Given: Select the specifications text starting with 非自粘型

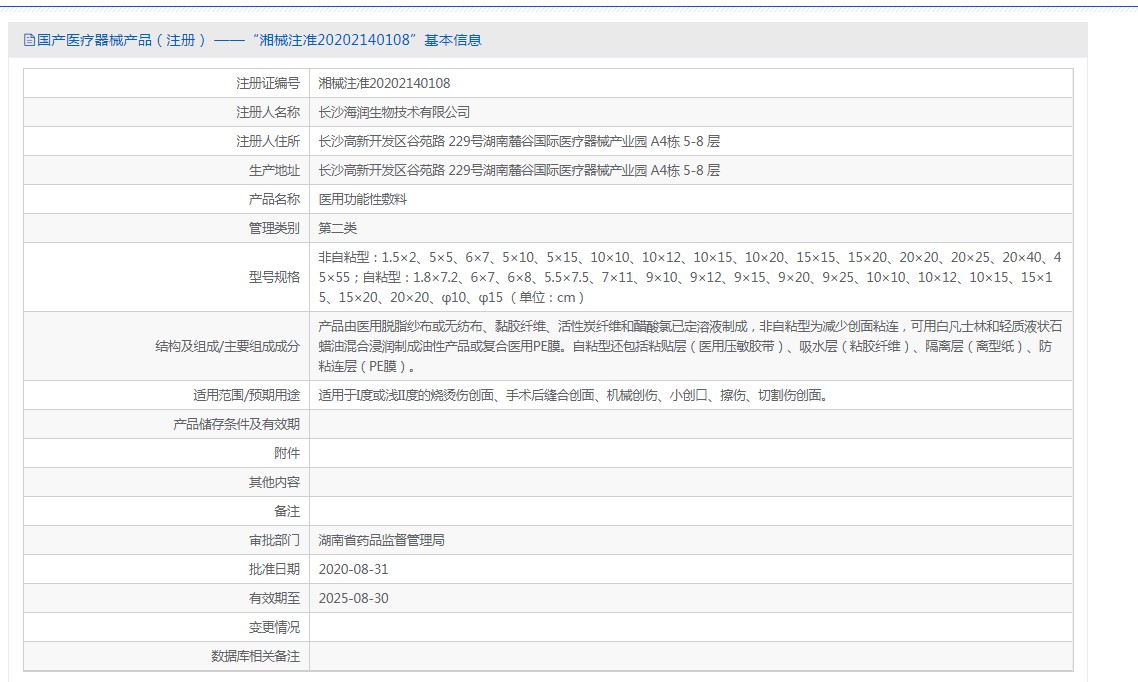Looking at the screenshot, I should 690,277.
